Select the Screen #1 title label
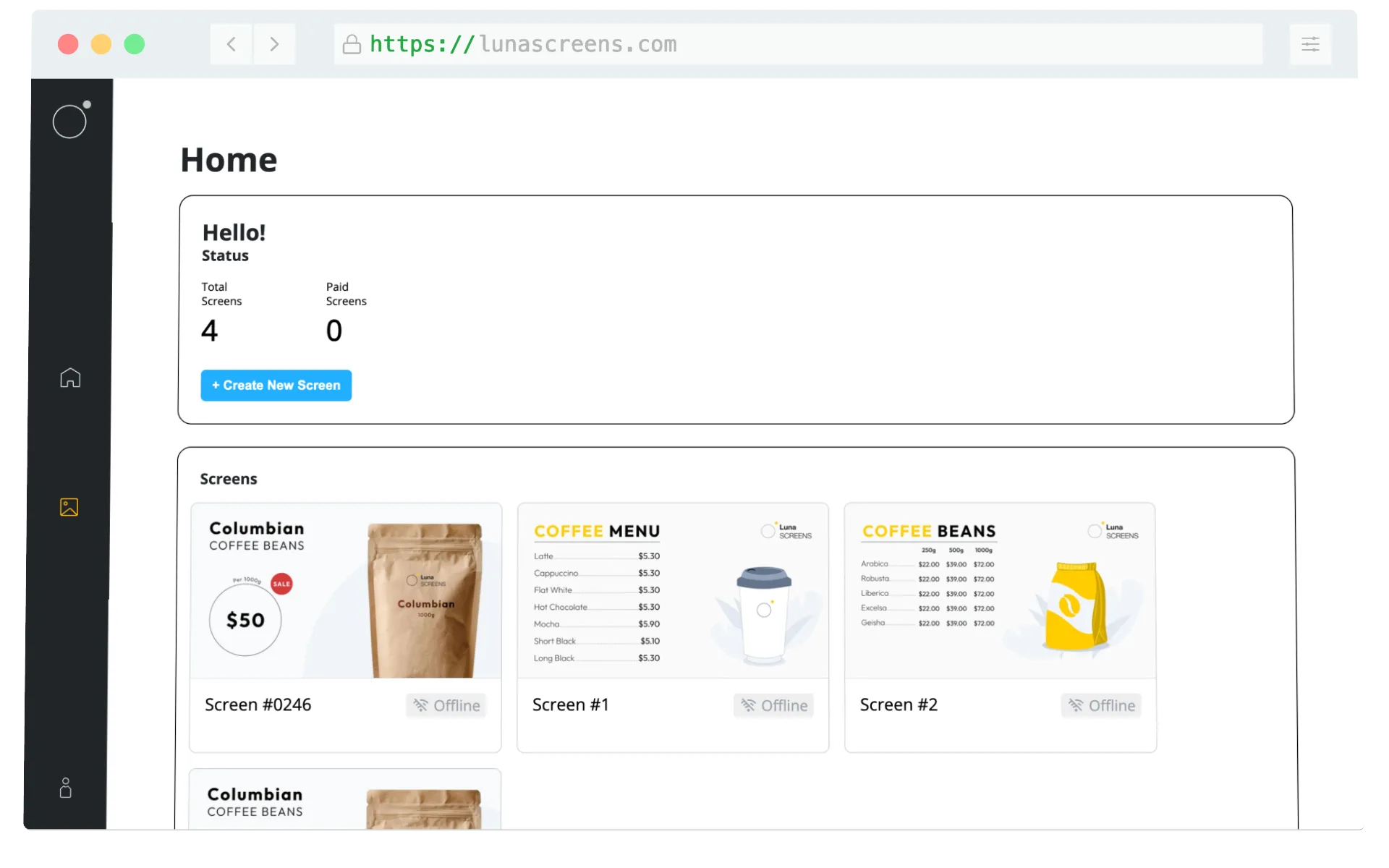1389x868 pixels. click(x=570, y=705)
